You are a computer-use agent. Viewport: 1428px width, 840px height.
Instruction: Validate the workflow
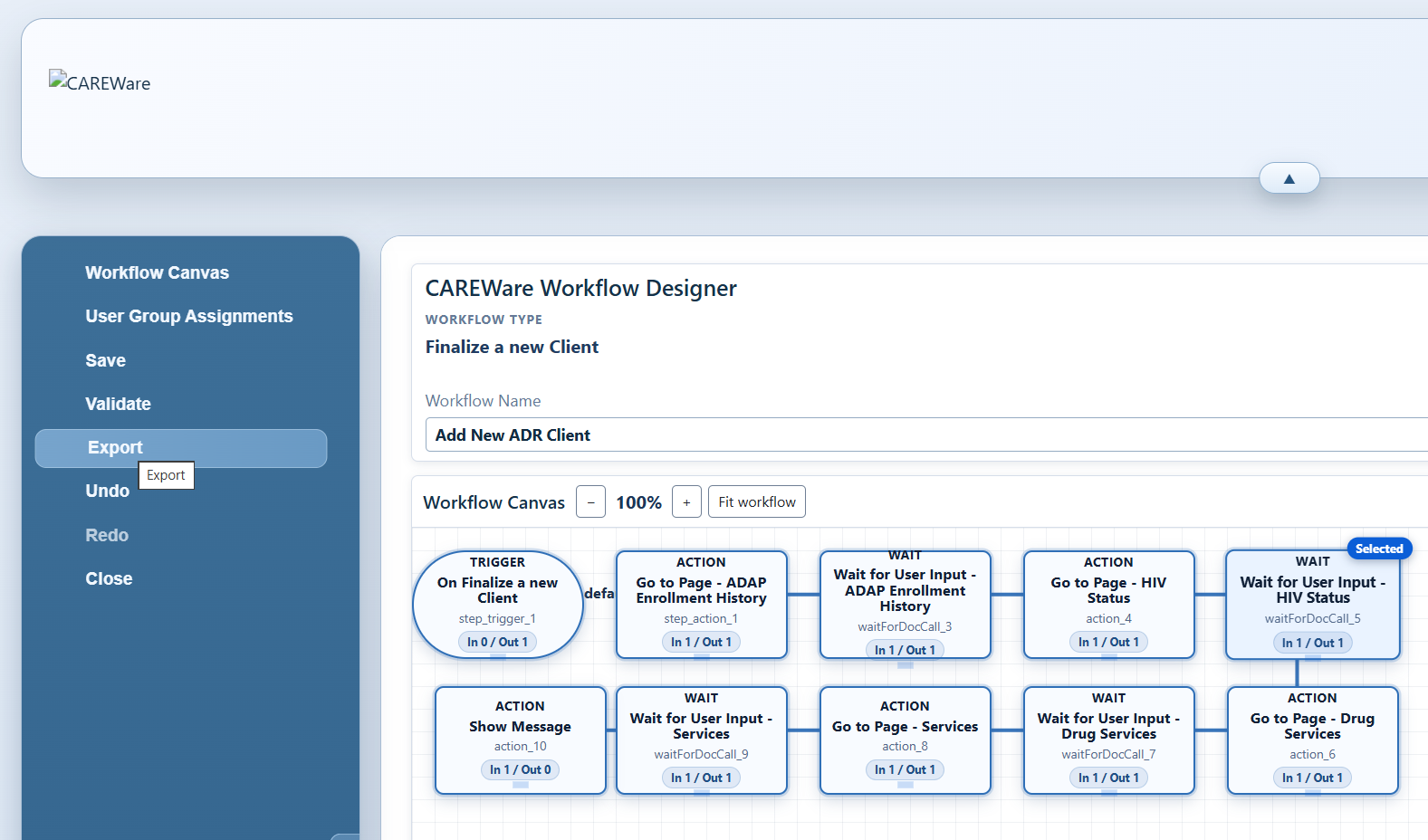(119, 404)
